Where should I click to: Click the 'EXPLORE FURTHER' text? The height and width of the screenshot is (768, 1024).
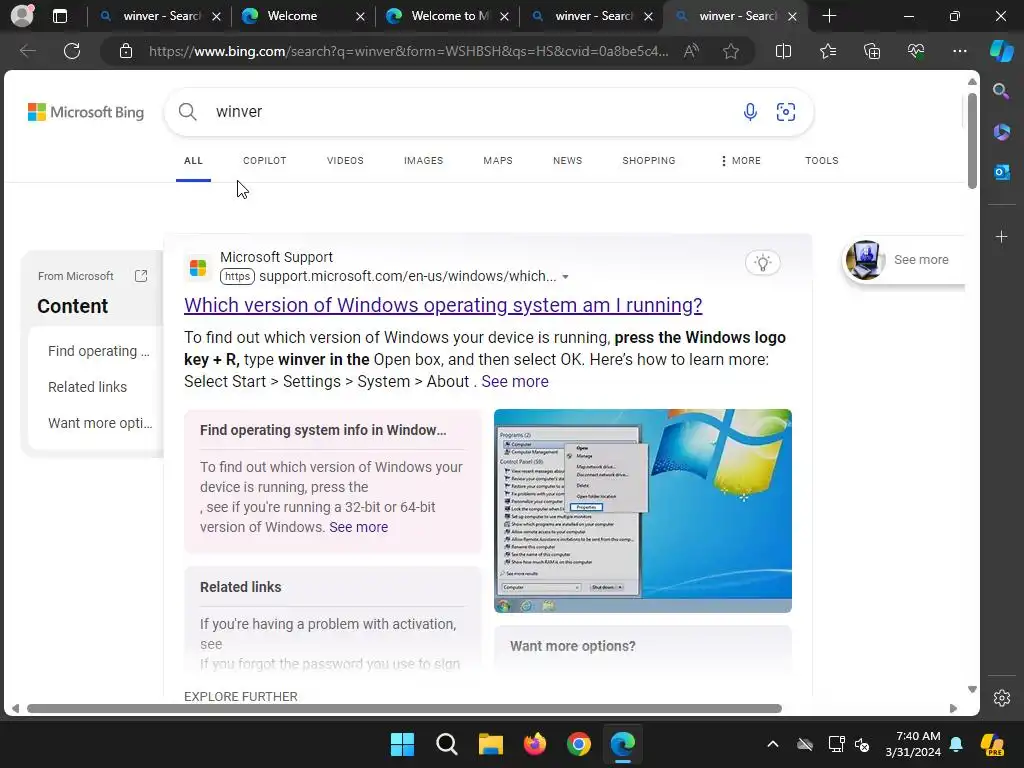click(240, 696)
